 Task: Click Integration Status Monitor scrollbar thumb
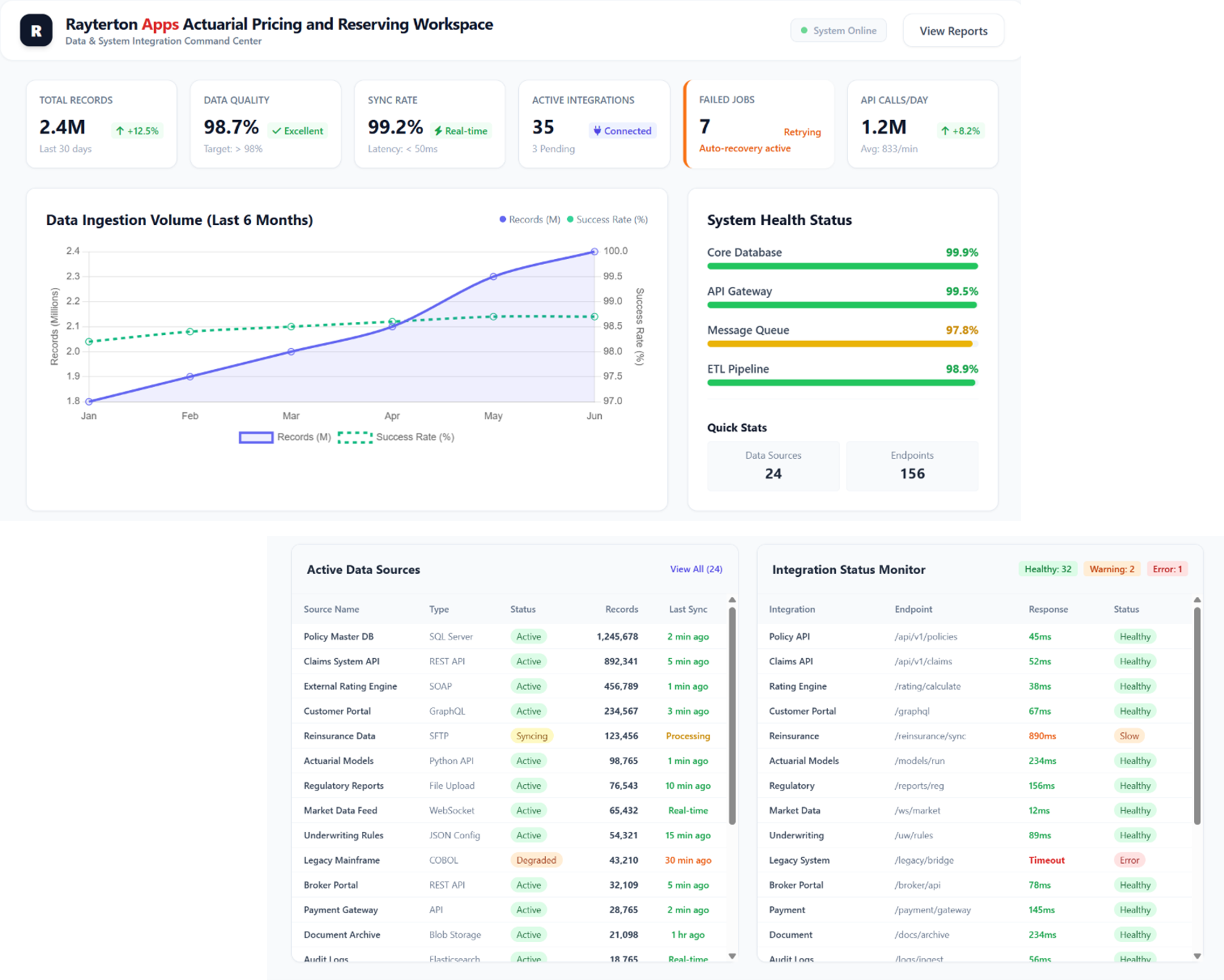[1197, 715]
